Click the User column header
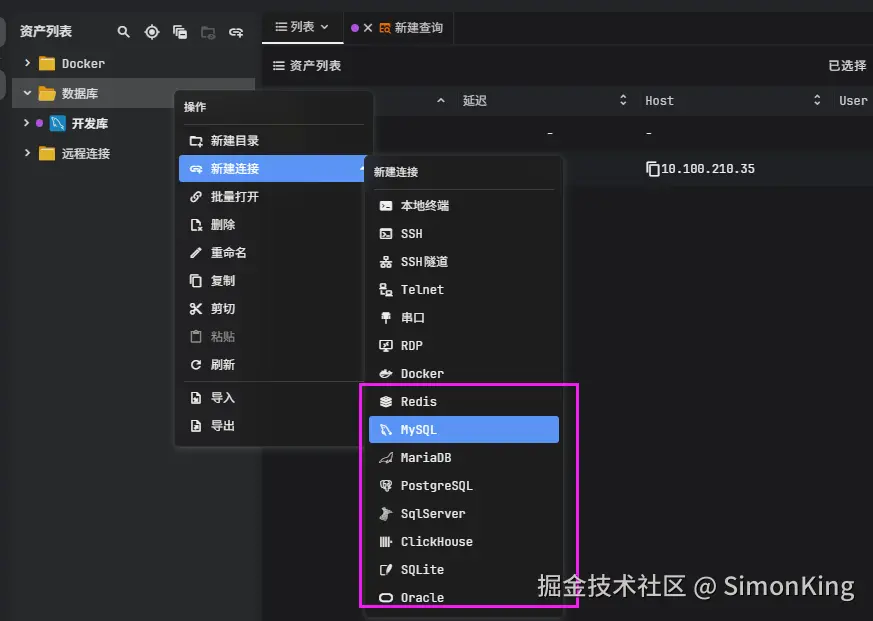This screenshot has height=621, width=873. (x=853, y=101)
